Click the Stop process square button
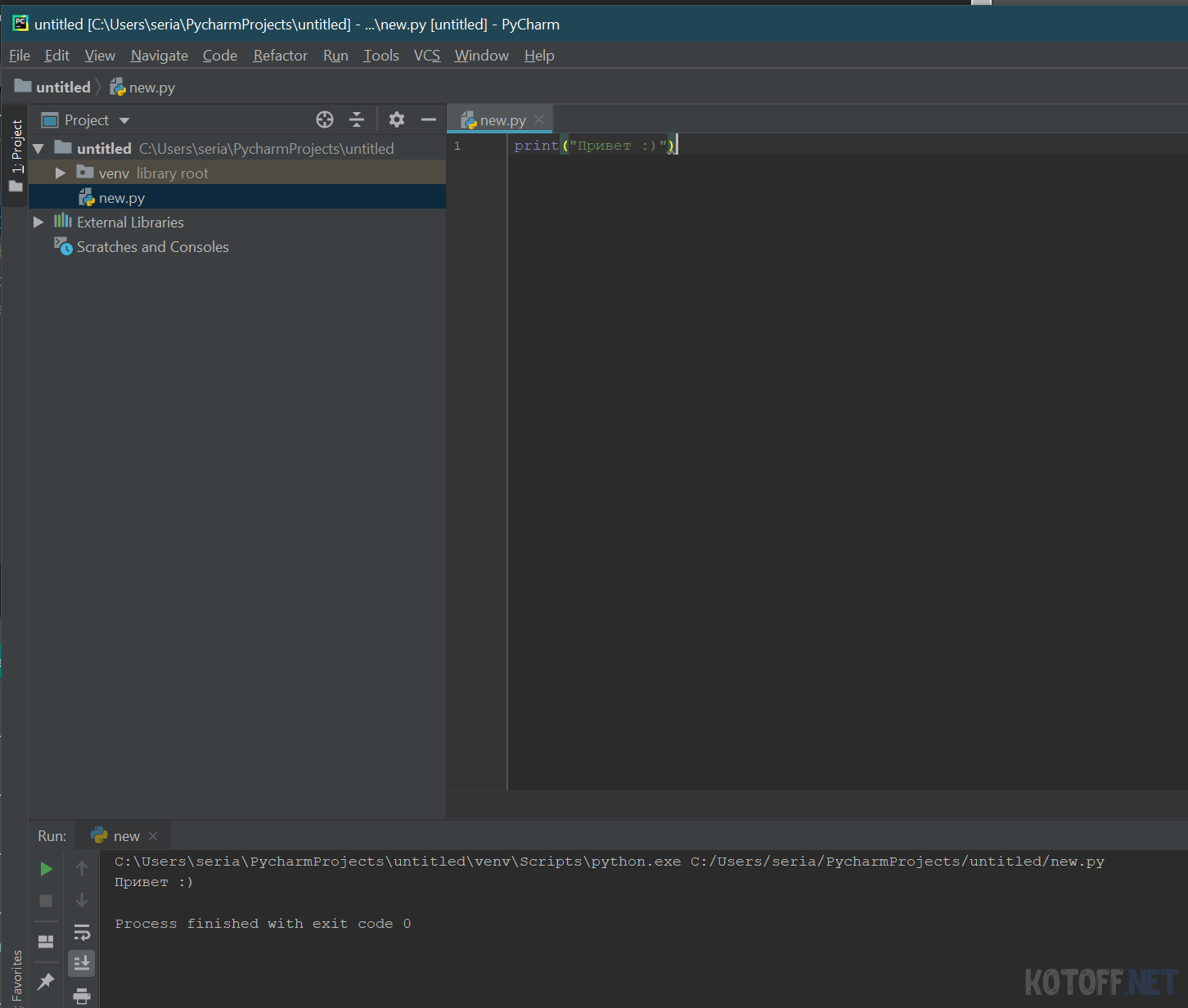The width and height of the screenshot is (1188, 1008). (x=46, y=900)
